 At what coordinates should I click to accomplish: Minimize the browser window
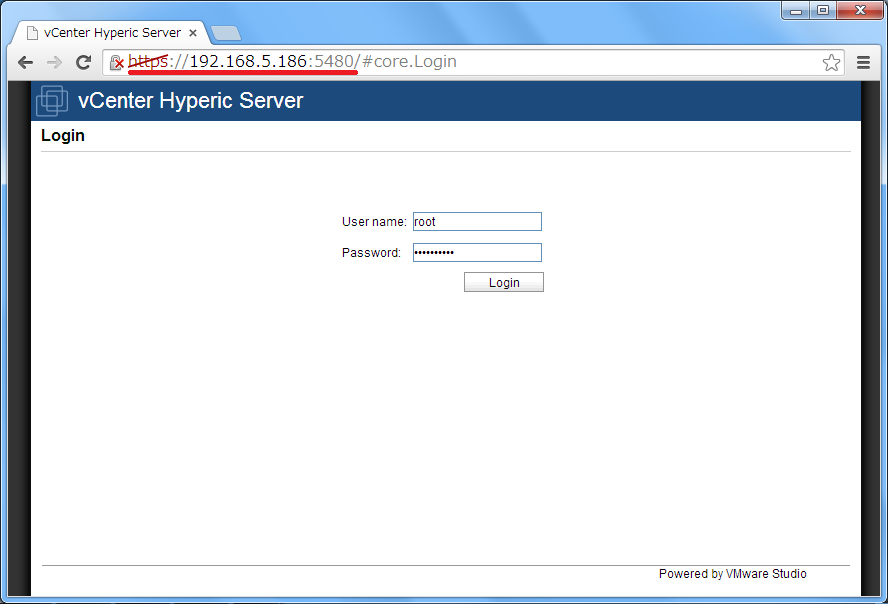tap(796, 10)
